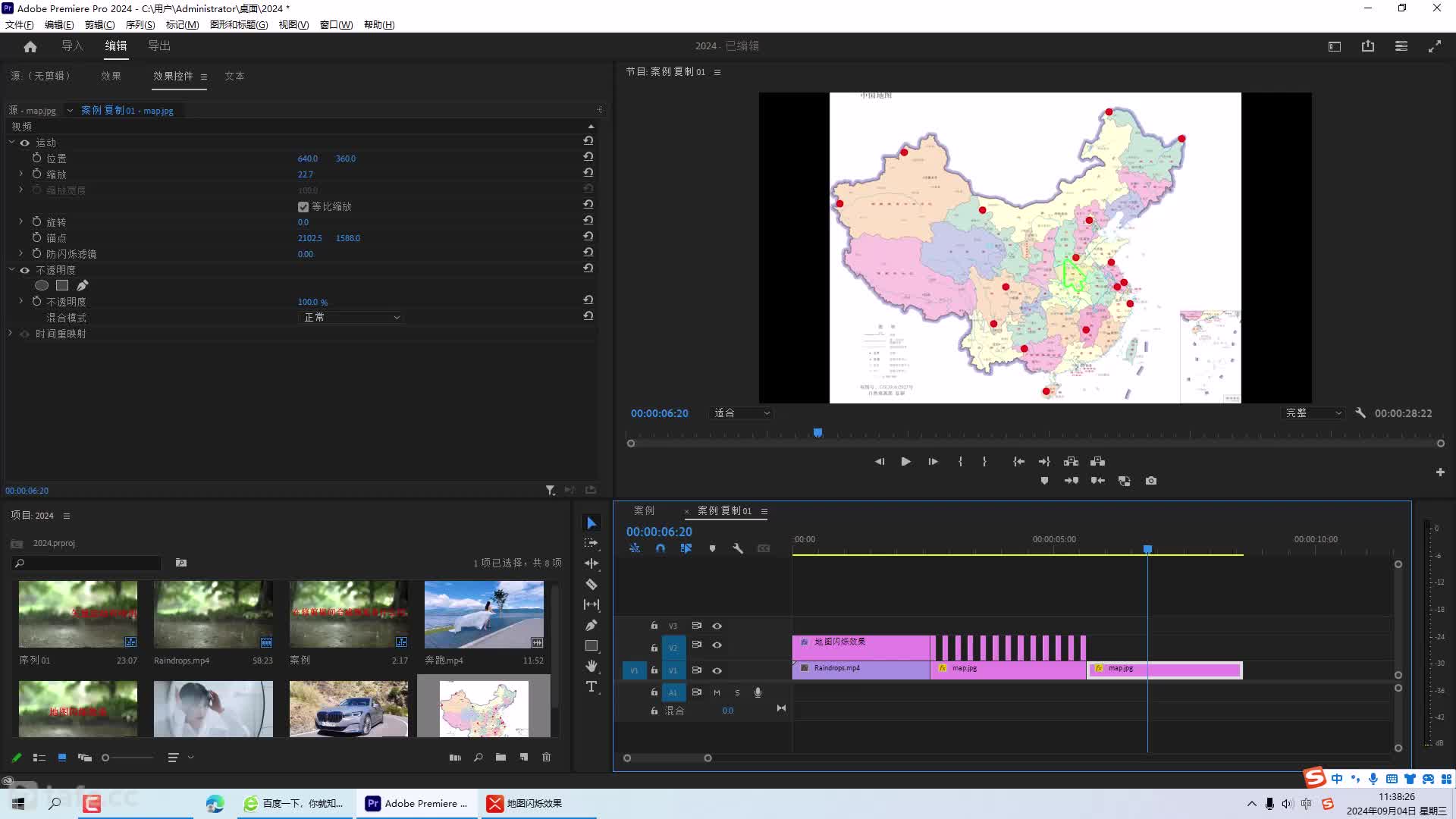Click the 导入 workspace button
This screenshot has height=819, width=1456.
(x=72, y=46)
